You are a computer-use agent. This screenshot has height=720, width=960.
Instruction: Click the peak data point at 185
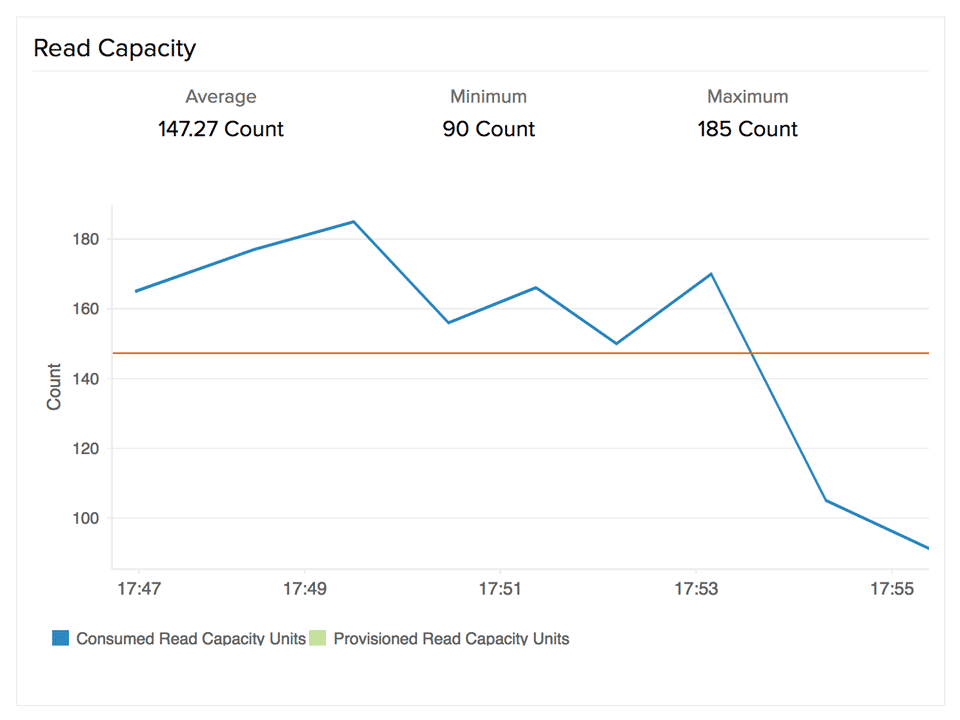[x=353, y=221]
